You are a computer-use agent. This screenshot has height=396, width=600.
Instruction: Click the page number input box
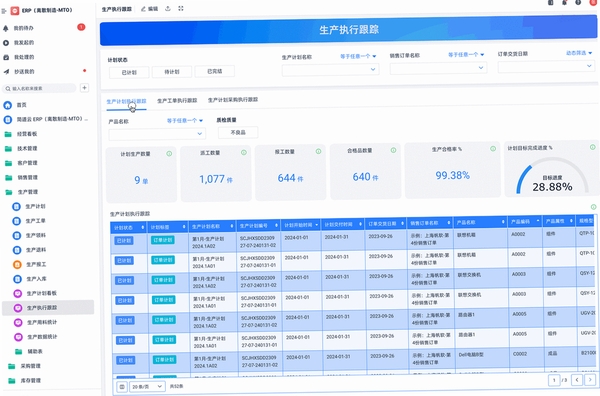(x=554, y=380)
